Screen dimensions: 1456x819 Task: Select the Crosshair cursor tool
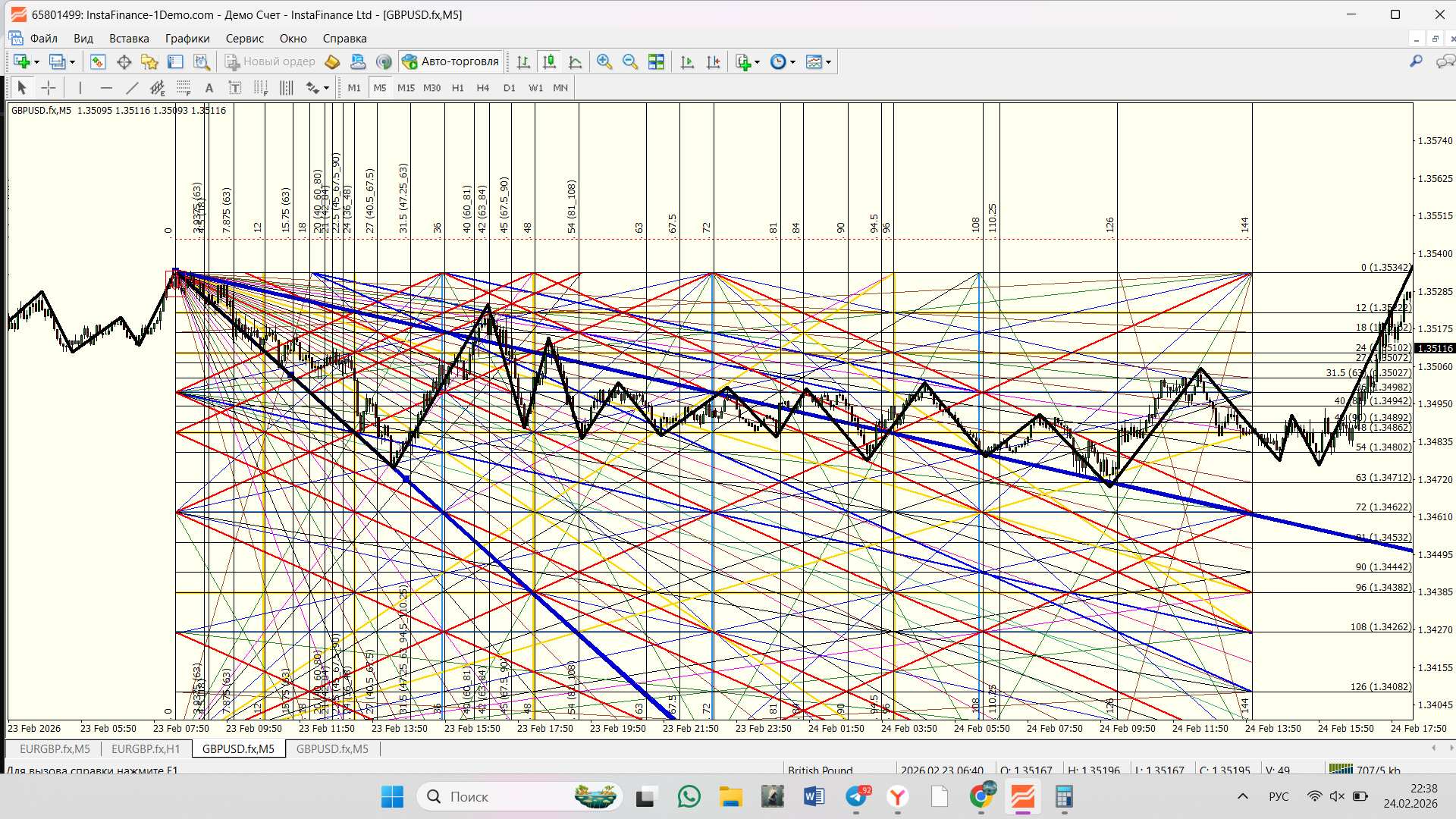[x=49, y=88]
